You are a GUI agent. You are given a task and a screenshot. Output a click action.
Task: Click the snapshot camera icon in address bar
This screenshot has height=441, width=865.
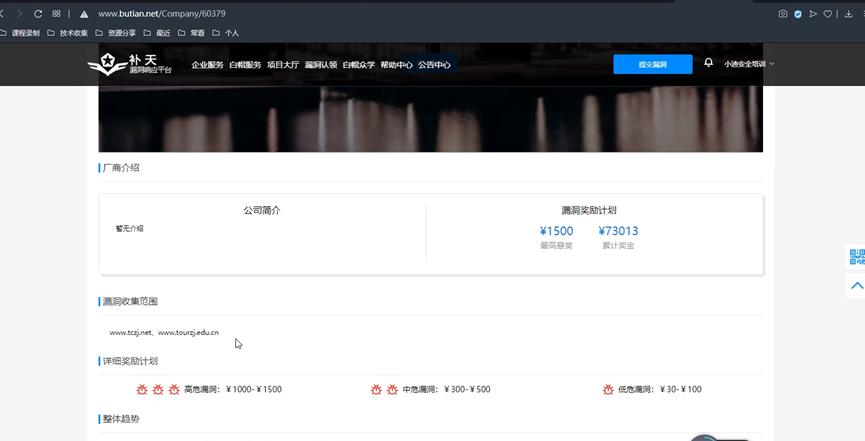783,14
